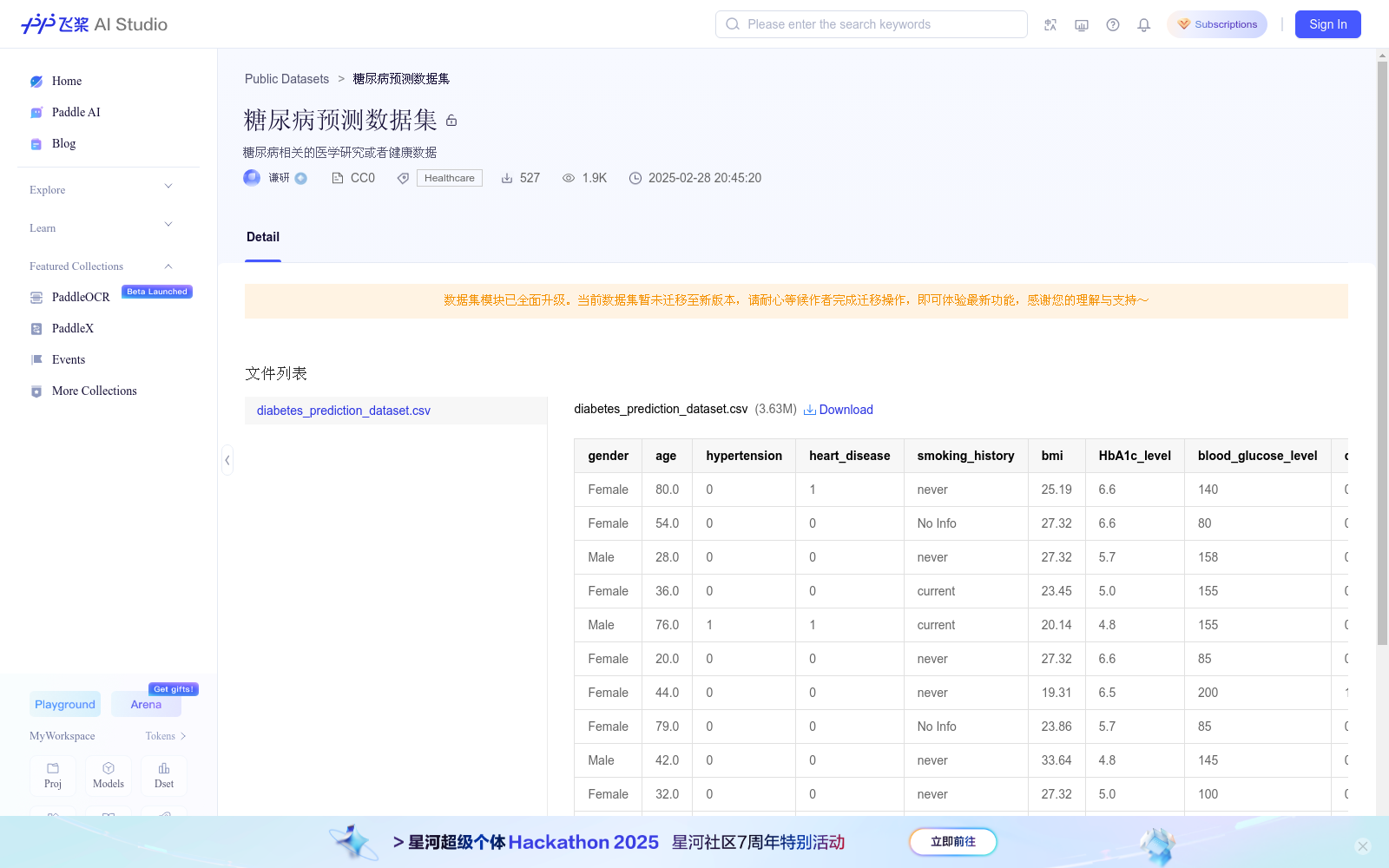Click the language translate icon in header
This screenshot has width=1389, height=868.
1050,24
